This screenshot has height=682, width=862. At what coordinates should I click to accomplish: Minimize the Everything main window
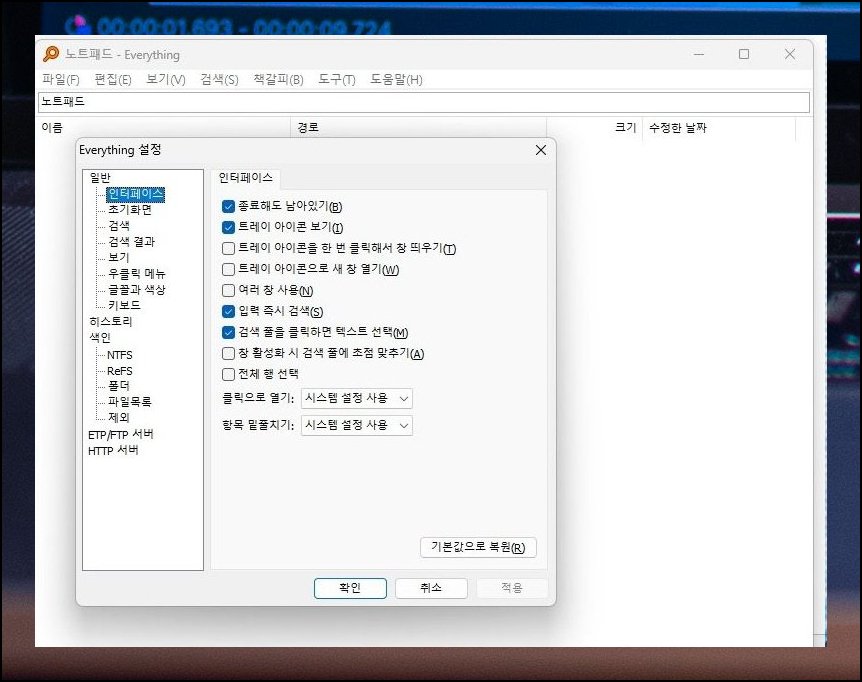(699, 54)
